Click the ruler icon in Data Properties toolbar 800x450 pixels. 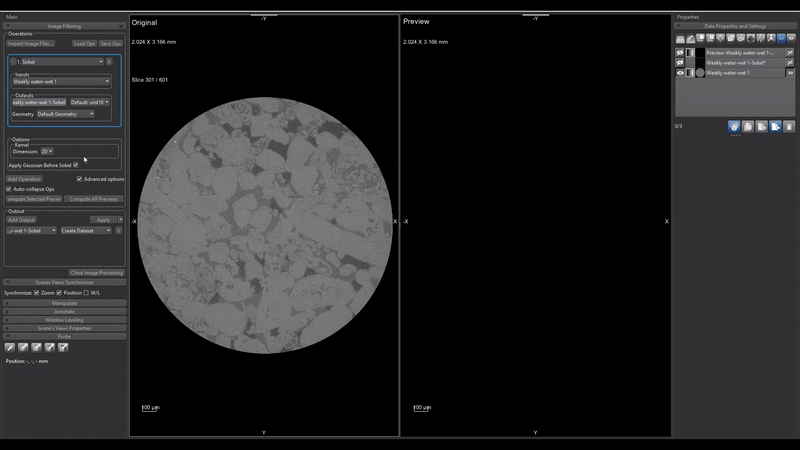tap(690, 39)
